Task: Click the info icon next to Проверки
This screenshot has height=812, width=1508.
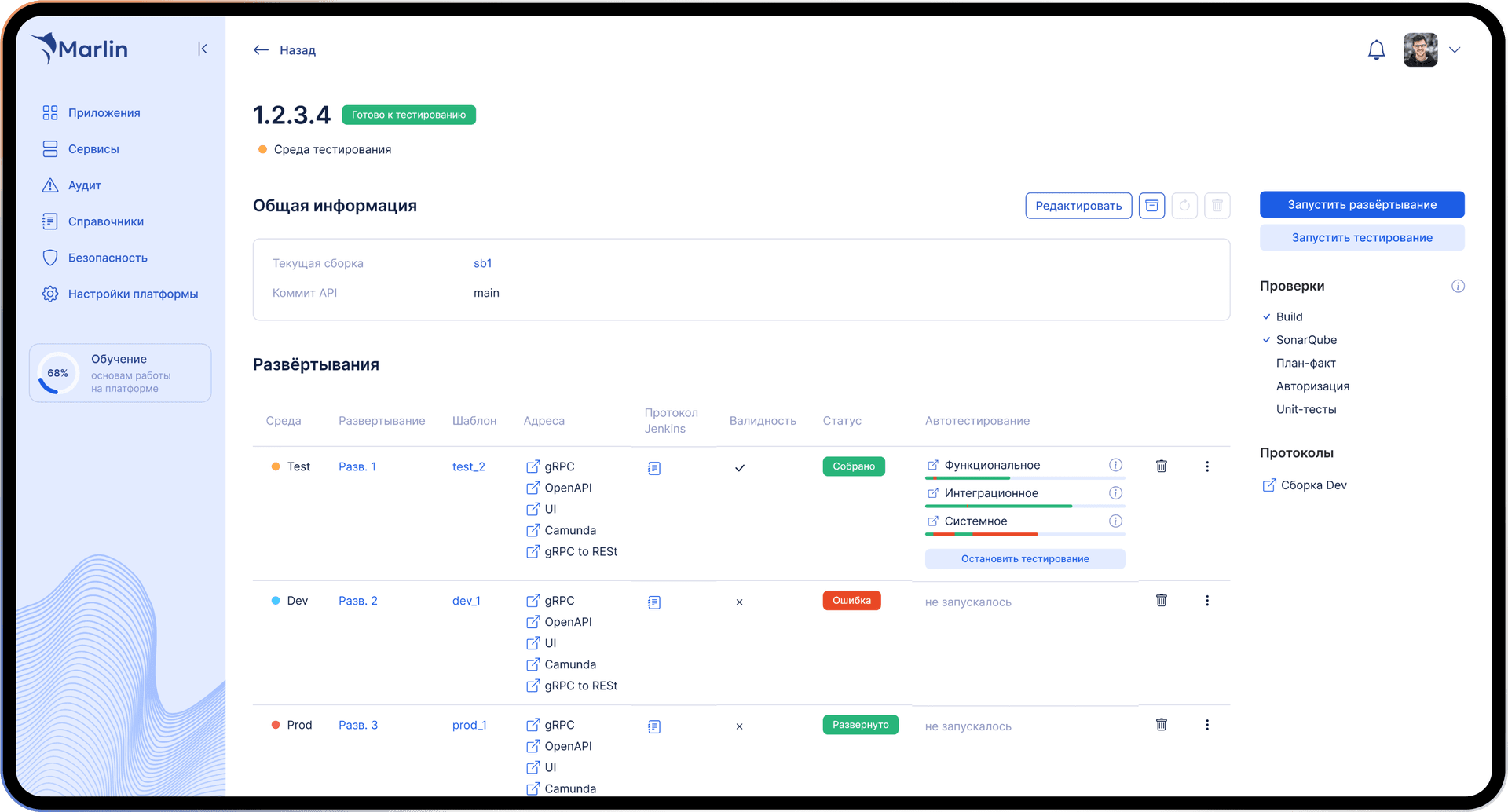Action: 1458,286
